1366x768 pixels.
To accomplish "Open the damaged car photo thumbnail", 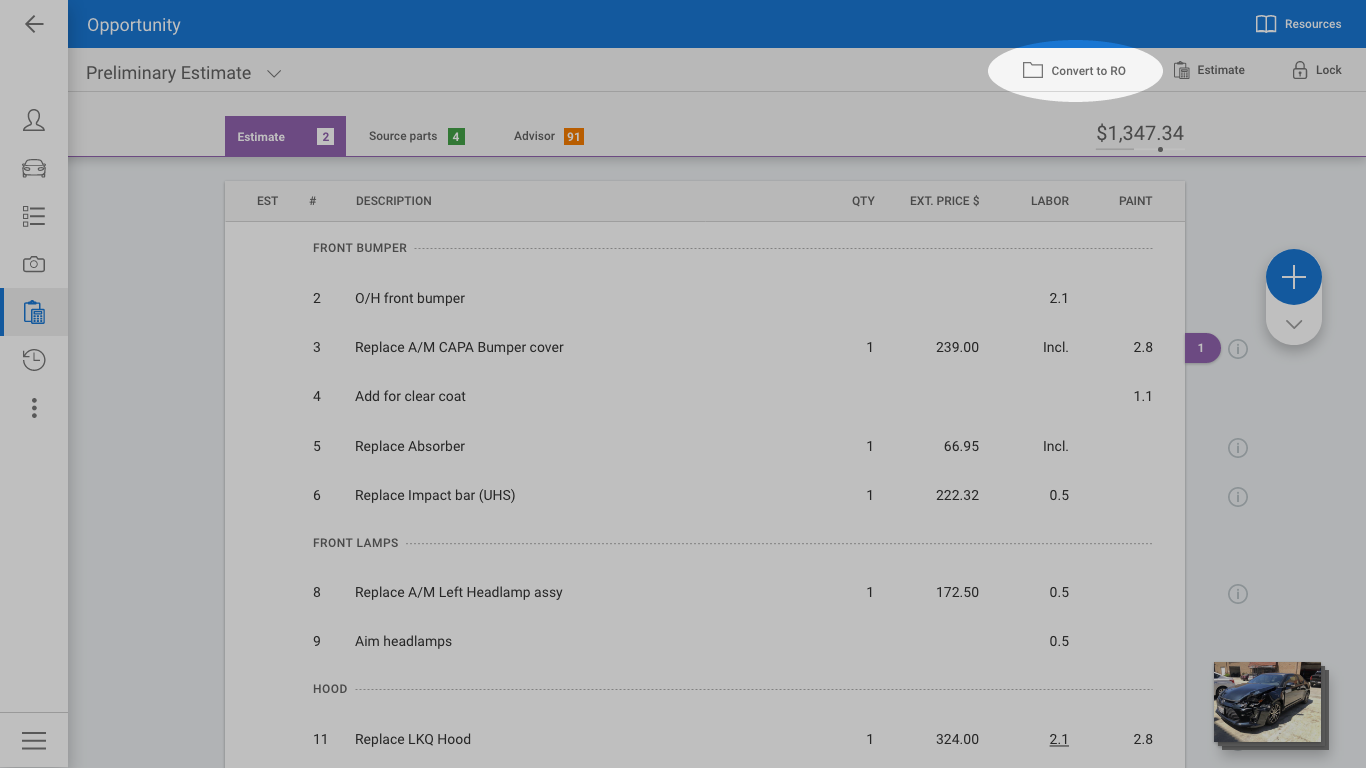I will point(1267,702).
